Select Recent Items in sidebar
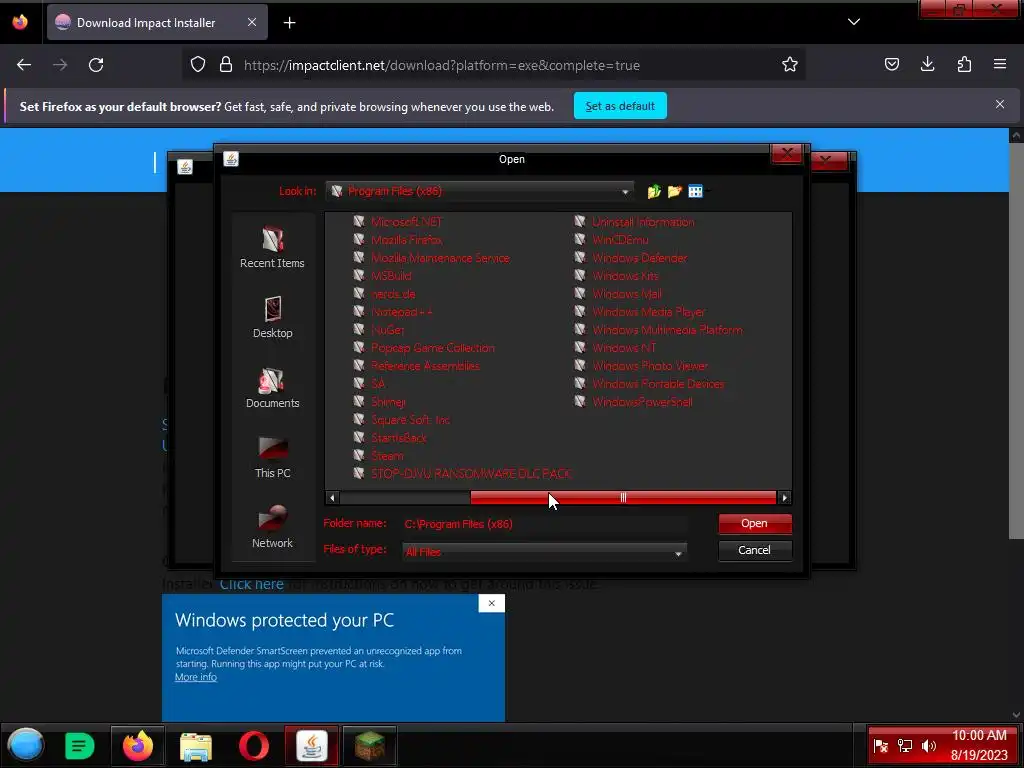This screenshot has height=768, width=1024. 272,248
